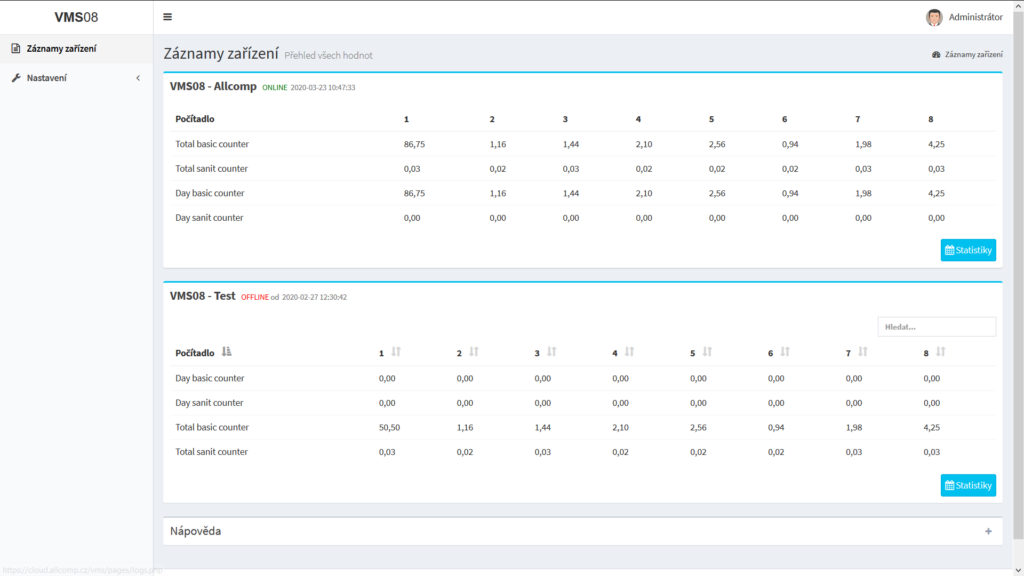Focus the Hledat search field
The image size is (1024, 576).
tap(936, 327)
